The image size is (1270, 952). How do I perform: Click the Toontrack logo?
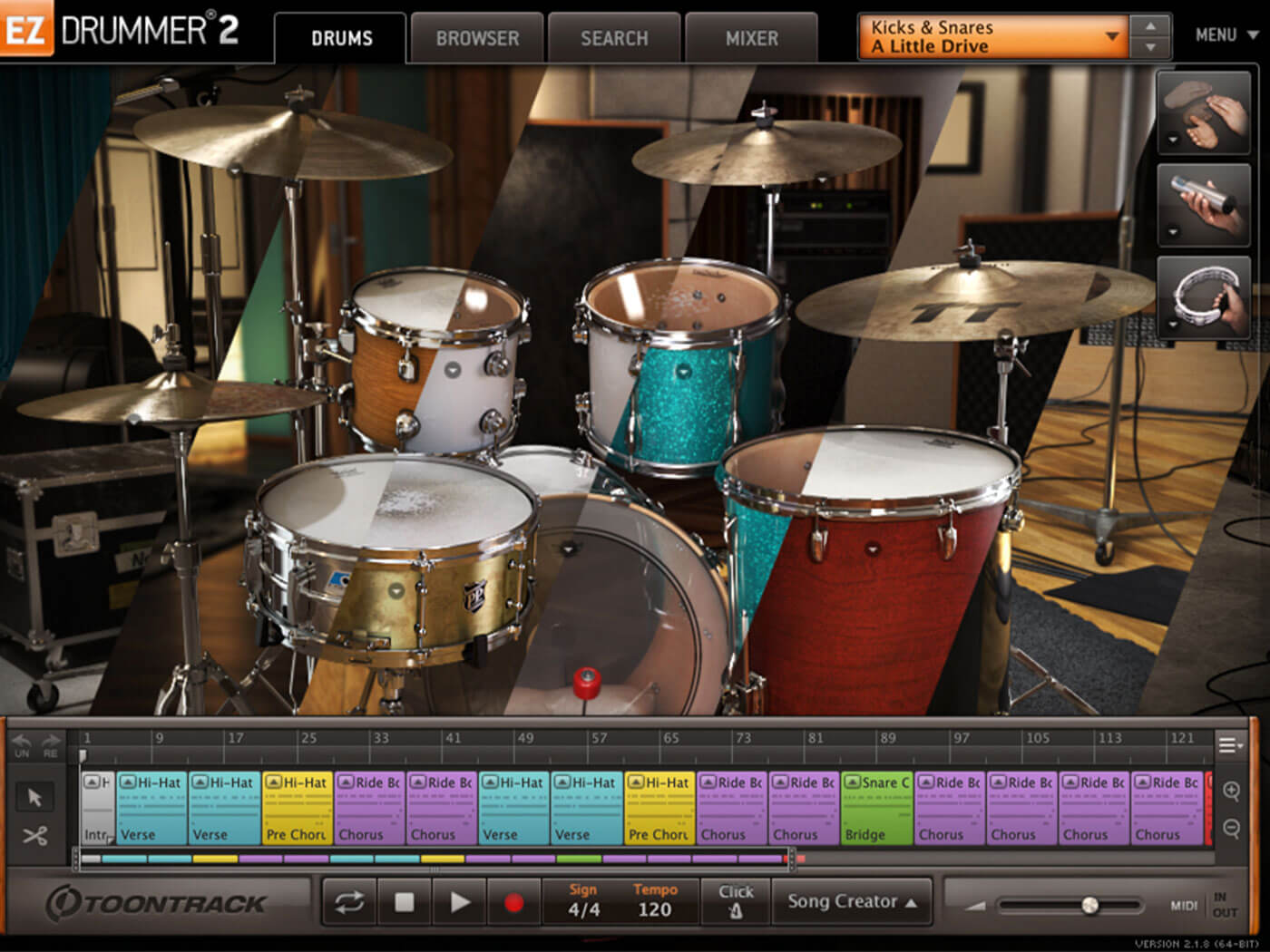156,903
